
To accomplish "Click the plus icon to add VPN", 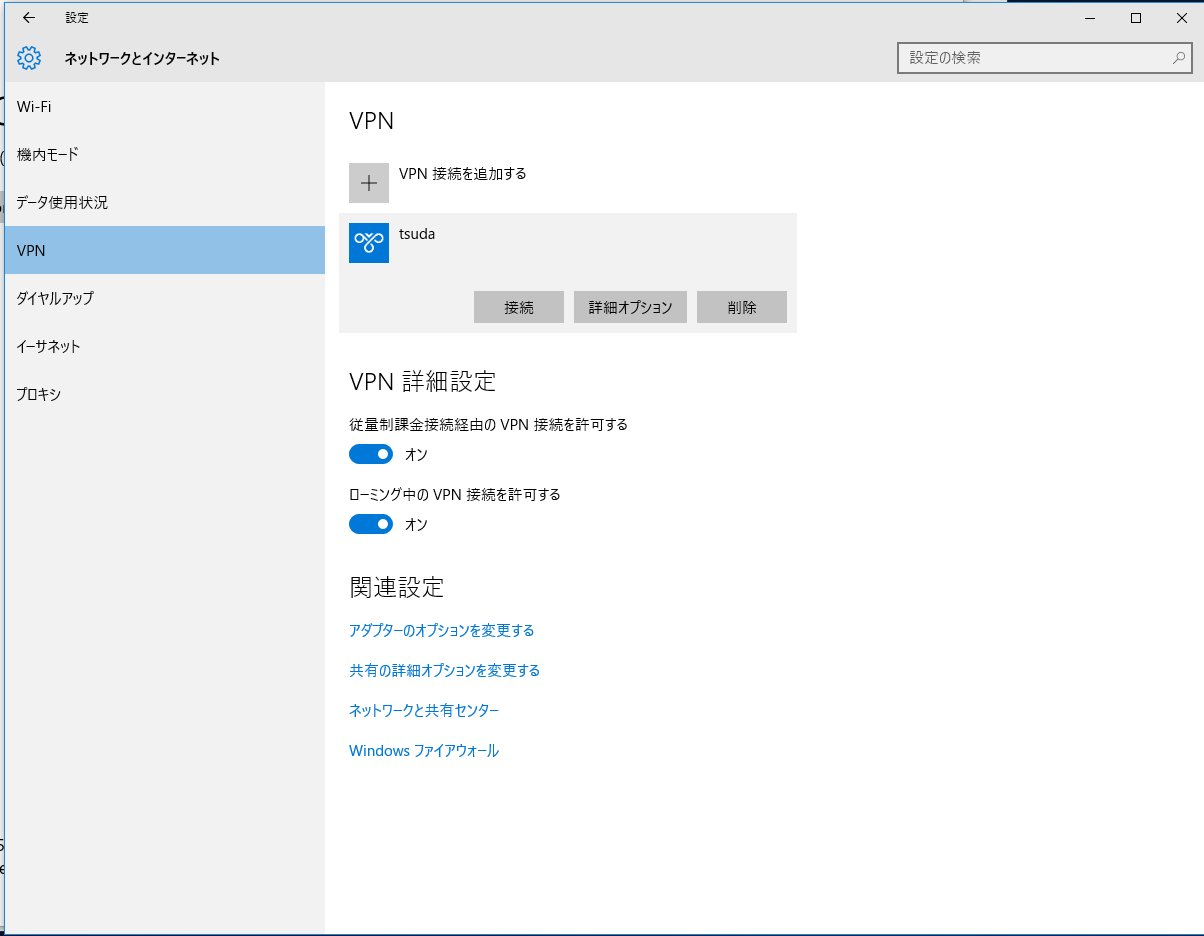I will (369, 183).
